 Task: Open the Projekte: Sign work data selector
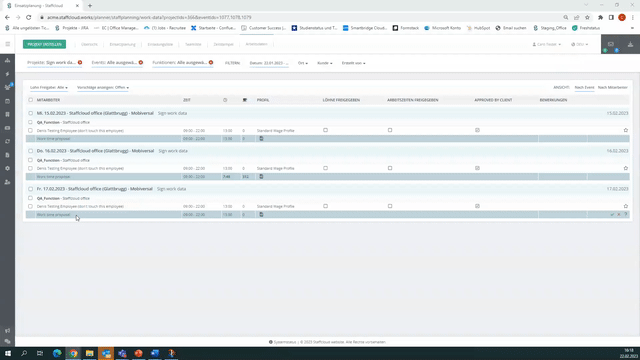click(51, 62)
